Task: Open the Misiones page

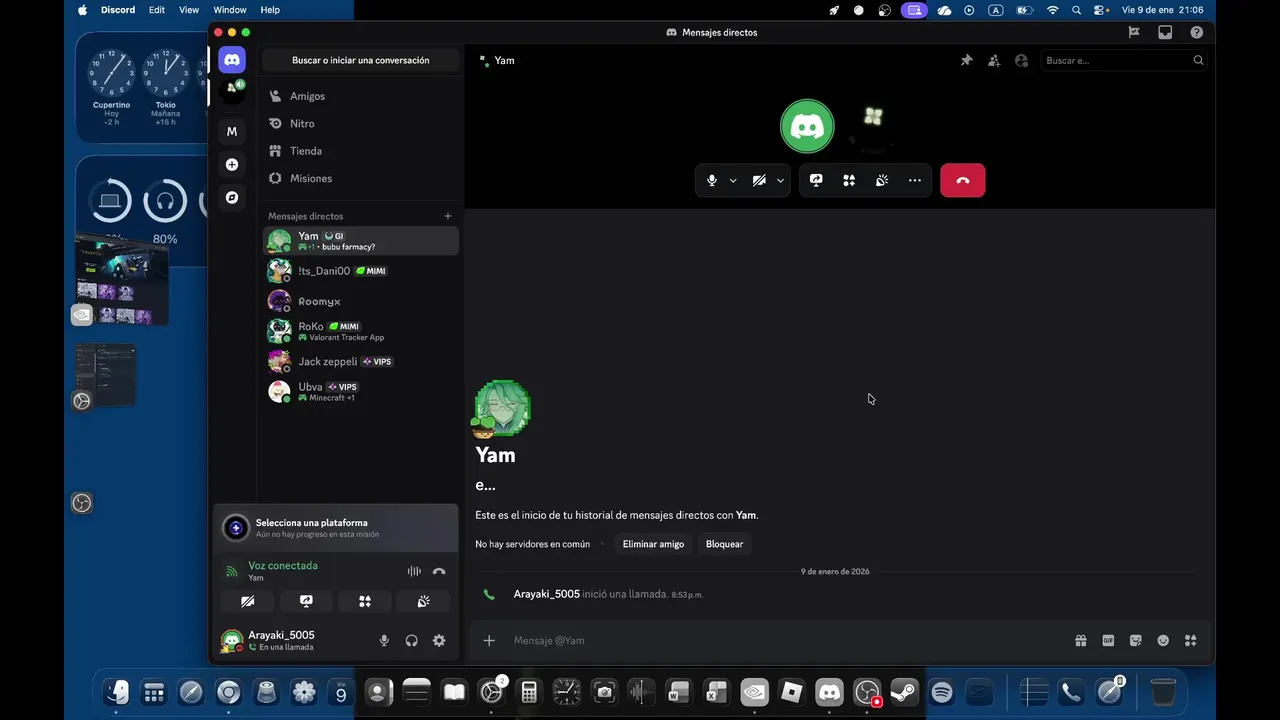Action: pos(360,178)
